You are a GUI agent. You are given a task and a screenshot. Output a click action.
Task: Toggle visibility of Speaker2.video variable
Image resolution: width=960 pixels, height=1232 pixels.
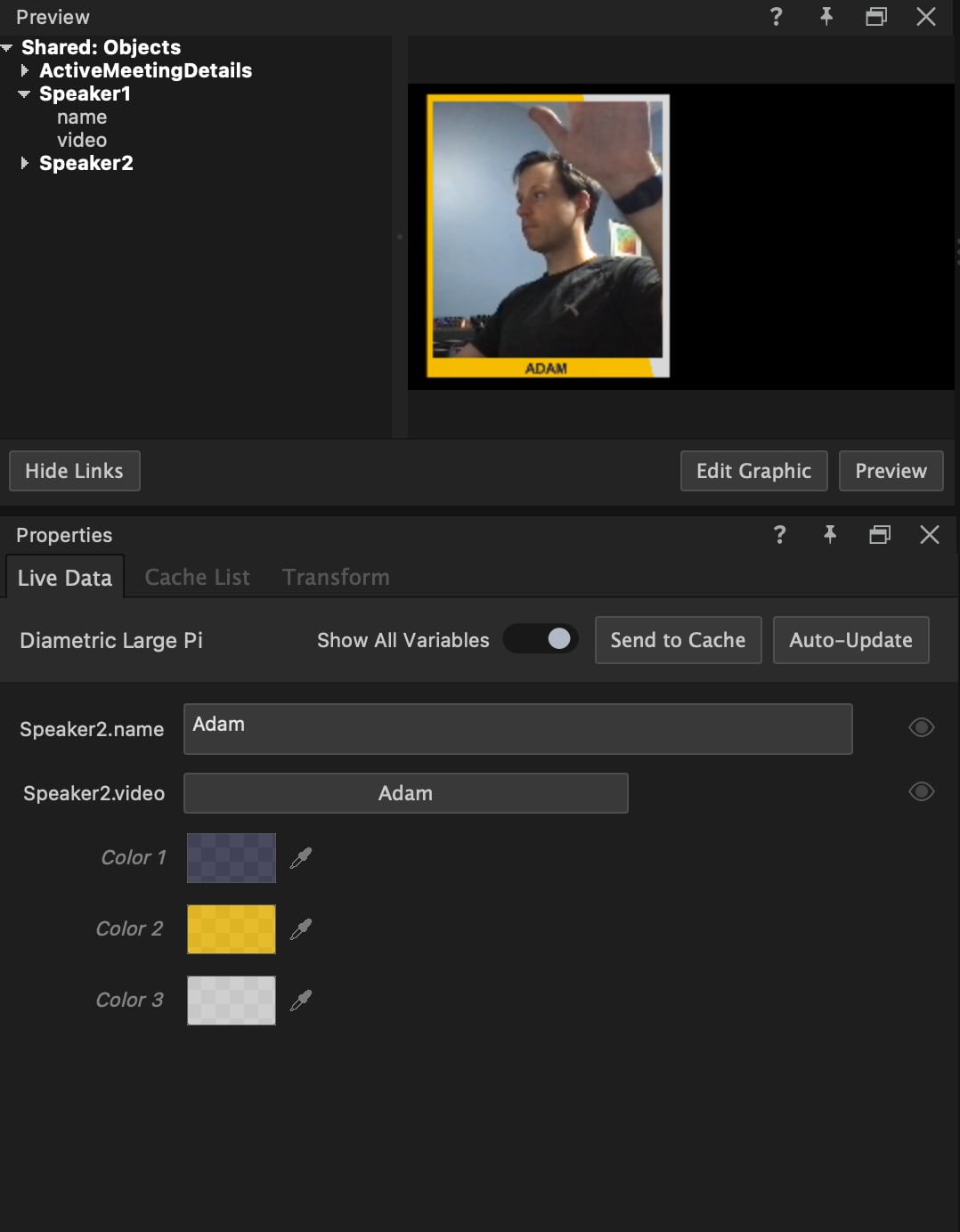(922, 791)
